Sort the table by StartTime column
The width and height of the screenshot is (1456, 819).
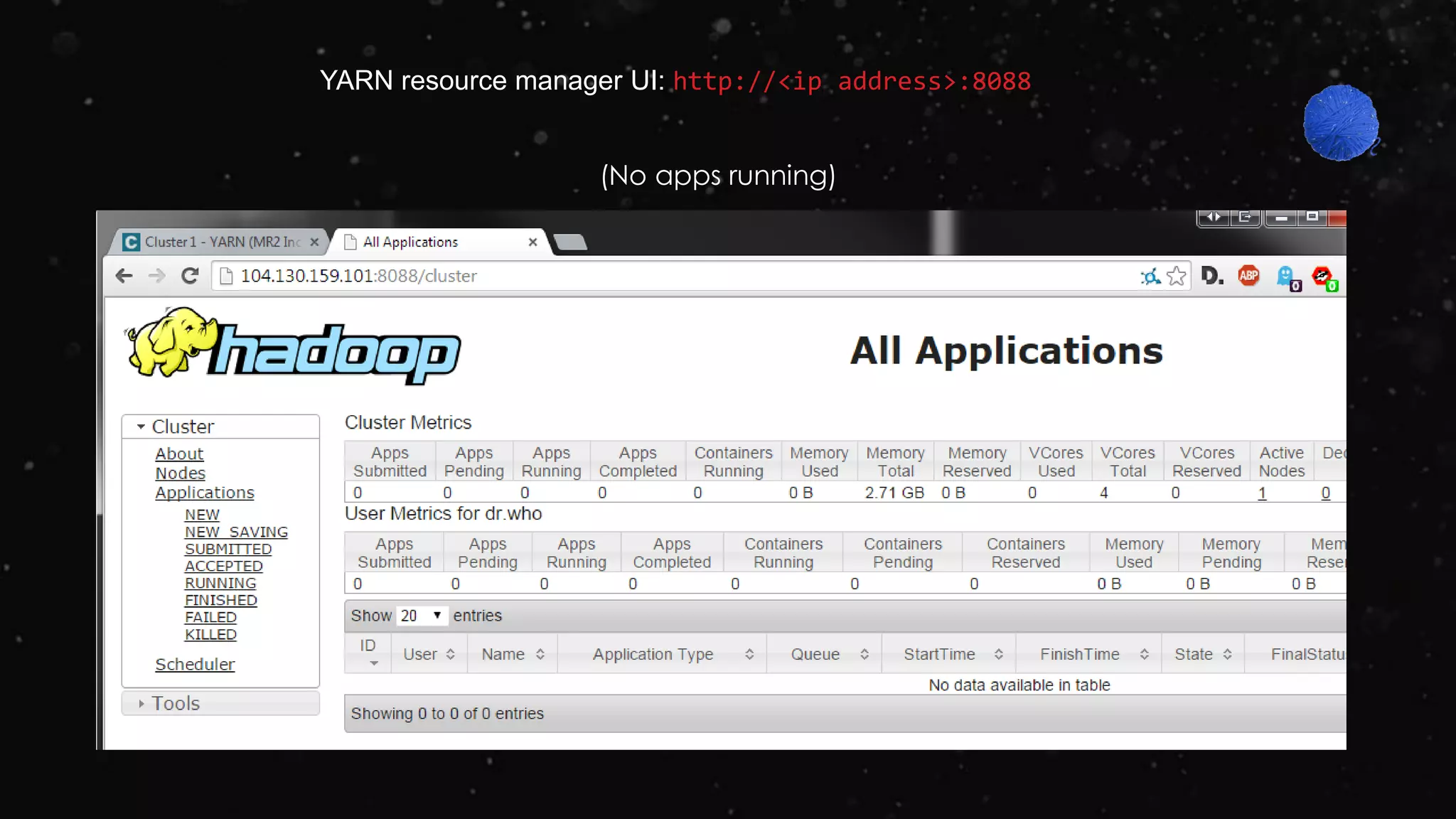pyautogui.click(x=949, y=654)
